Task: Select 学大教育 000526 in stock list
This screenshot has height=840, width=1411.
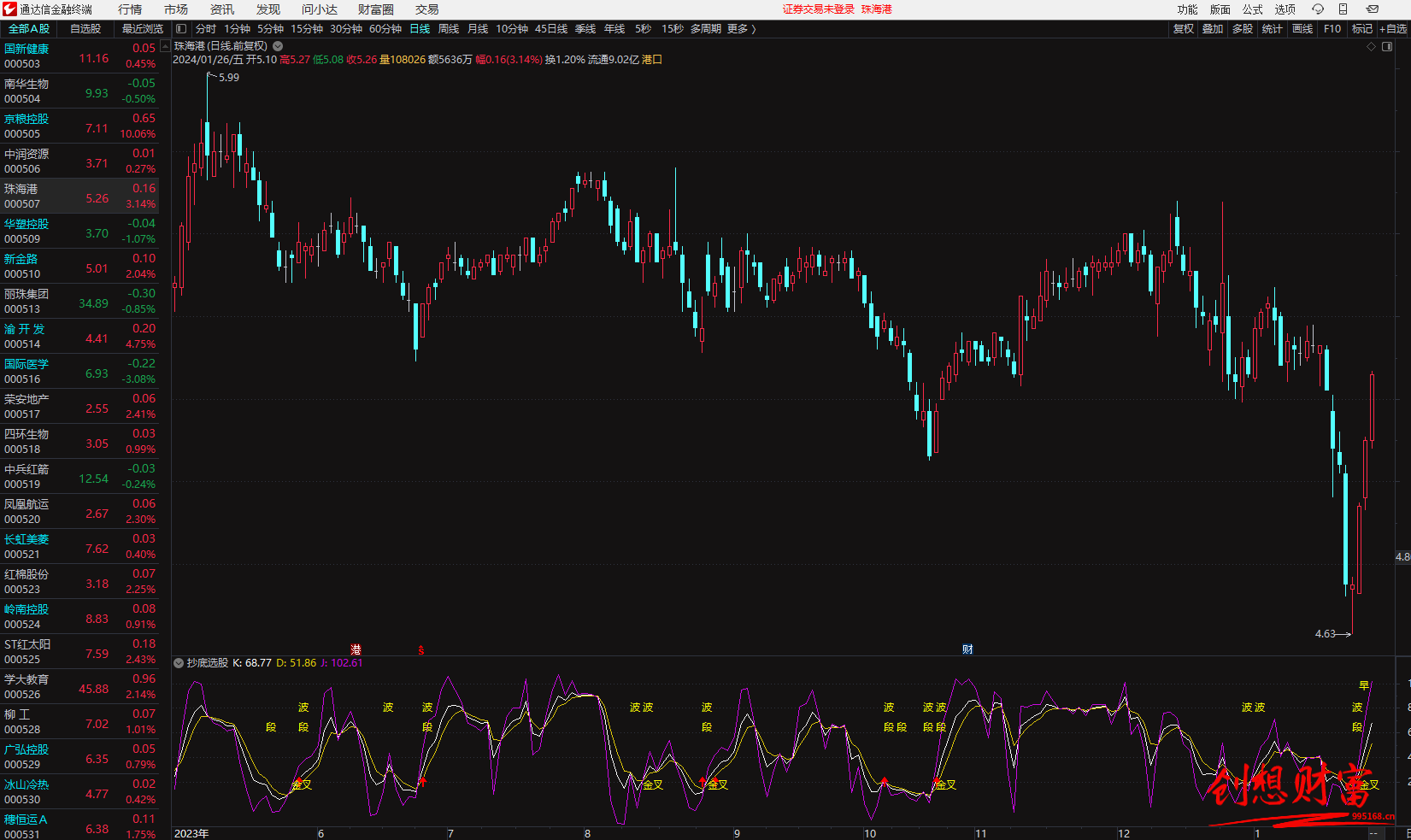Action: (x=79, y=686)
